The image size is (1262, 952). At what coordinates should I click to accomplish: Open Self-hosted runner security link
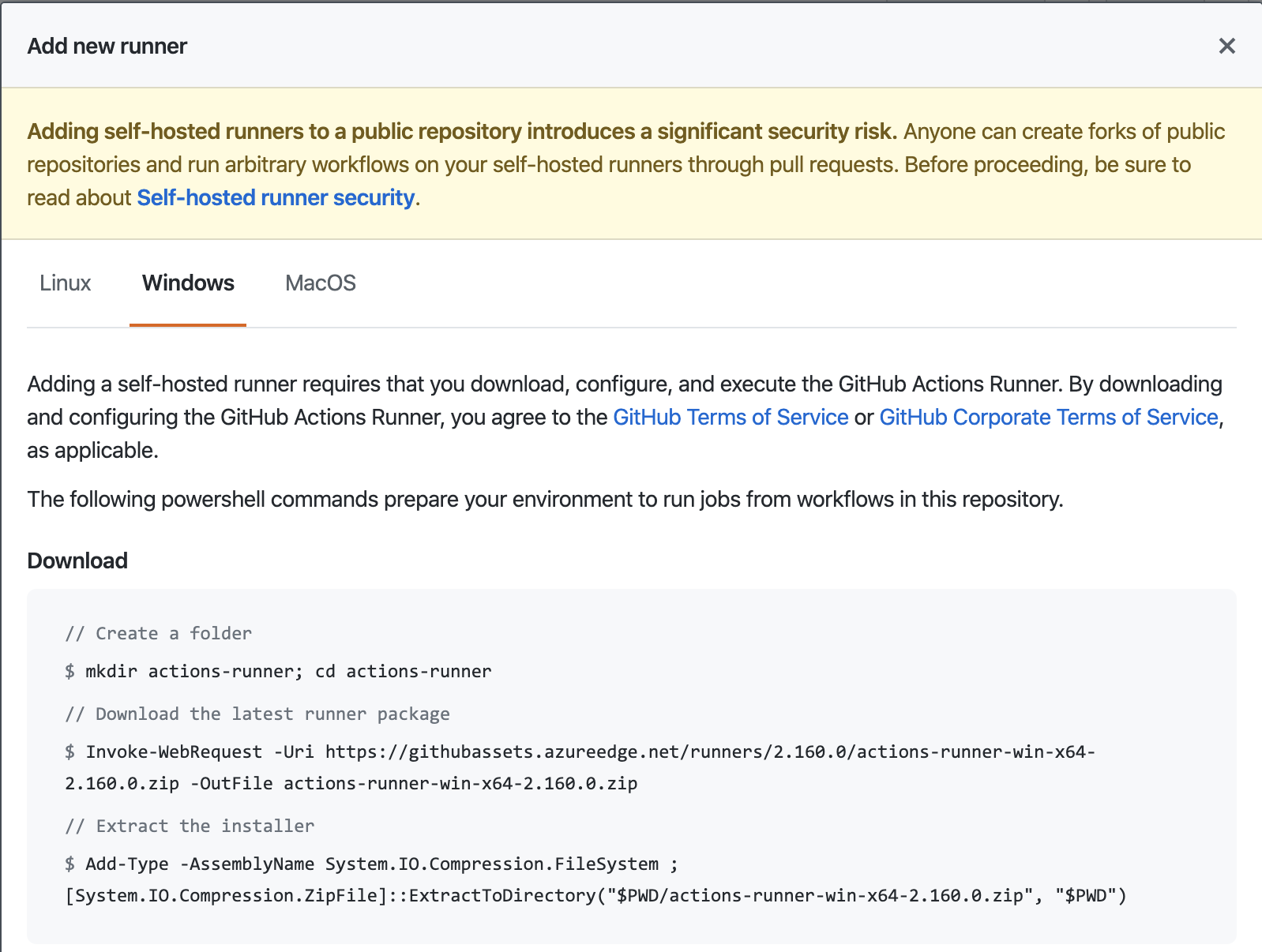click(276, 197)
